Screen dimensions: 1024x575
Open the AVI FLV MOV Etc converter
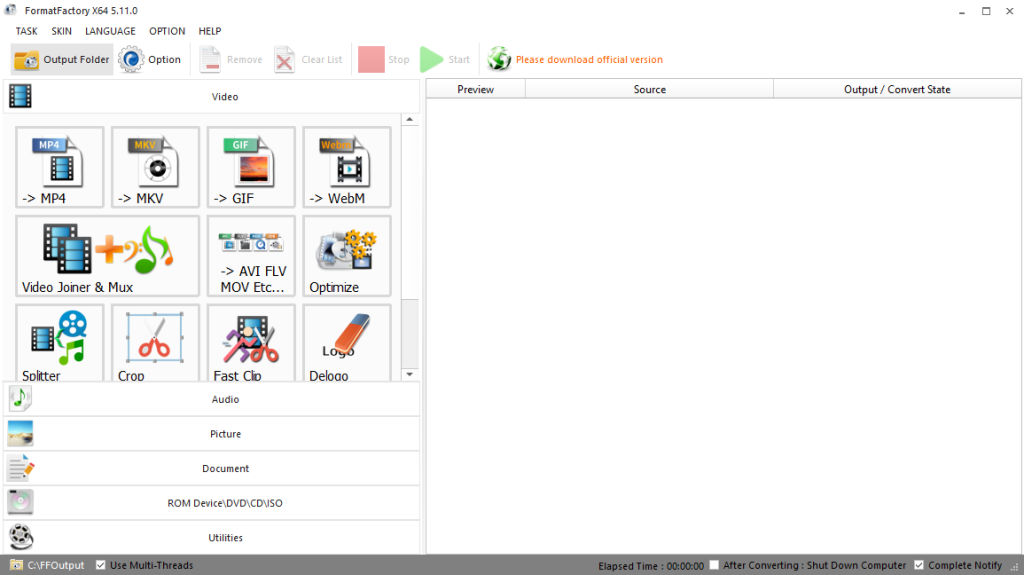pyautogui.click(x=251, y=256)
